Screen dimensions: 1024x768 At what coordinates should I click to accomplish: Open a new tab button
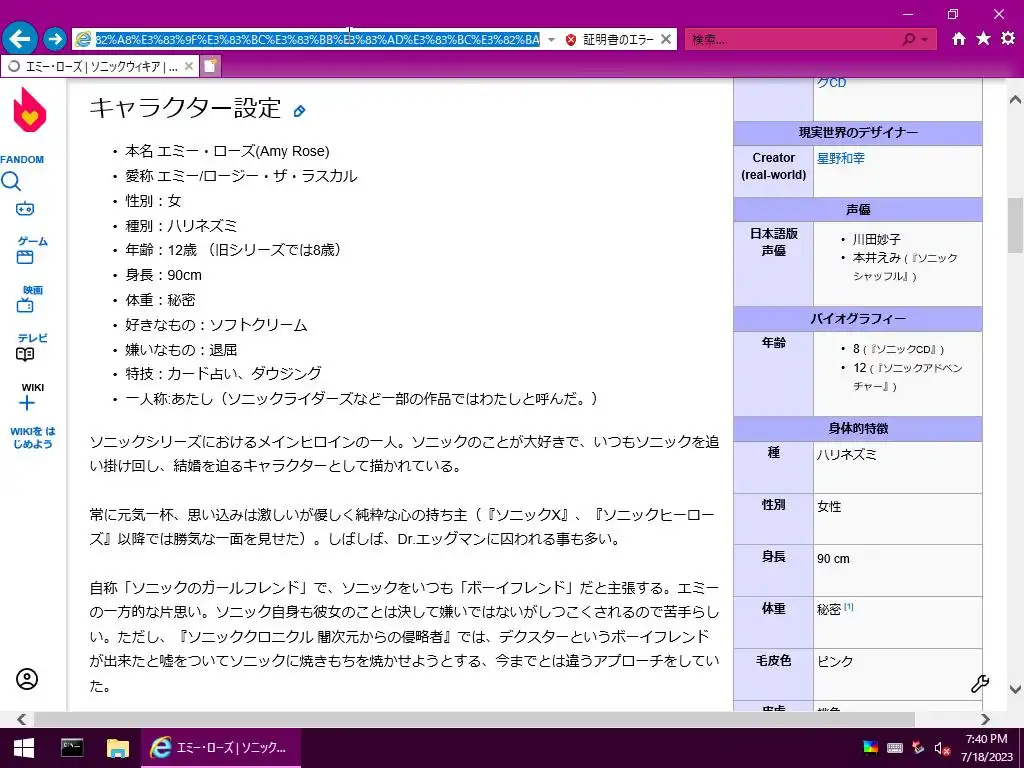[210, 66]
